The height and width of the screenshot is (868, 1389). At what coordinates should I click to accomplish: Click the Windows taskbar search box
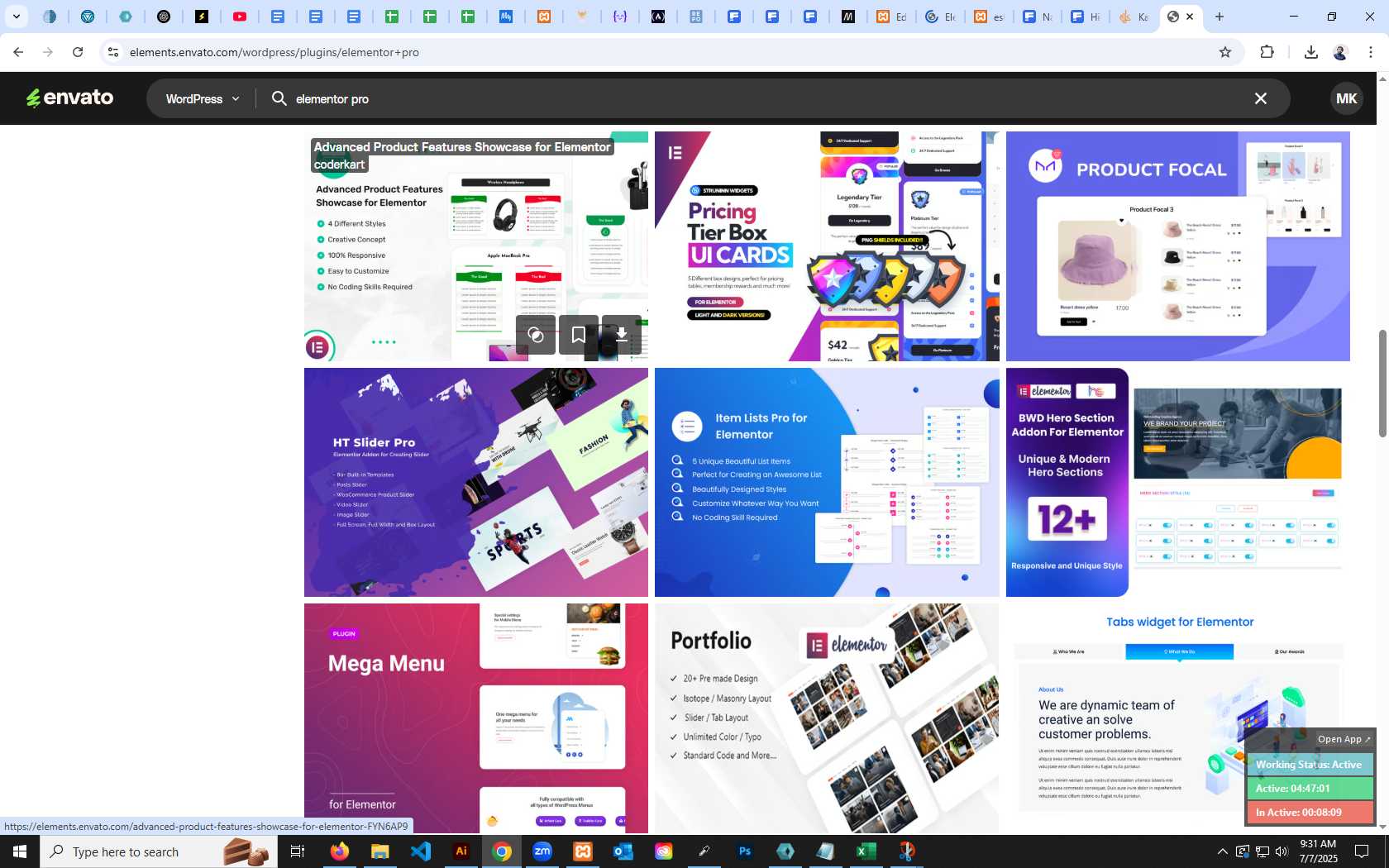click(159, 851)
